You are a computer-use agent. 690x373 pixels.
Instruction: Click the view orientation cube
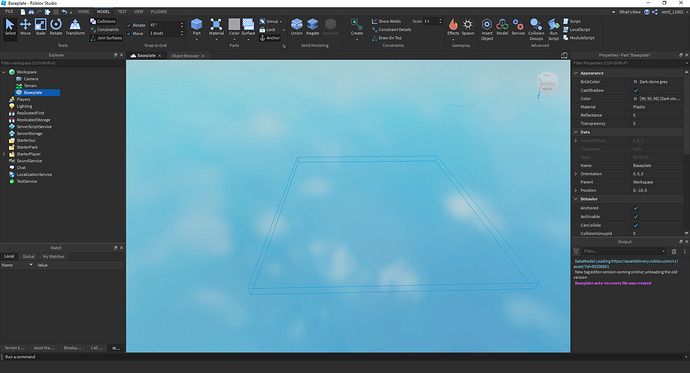(x=547, y=83)
